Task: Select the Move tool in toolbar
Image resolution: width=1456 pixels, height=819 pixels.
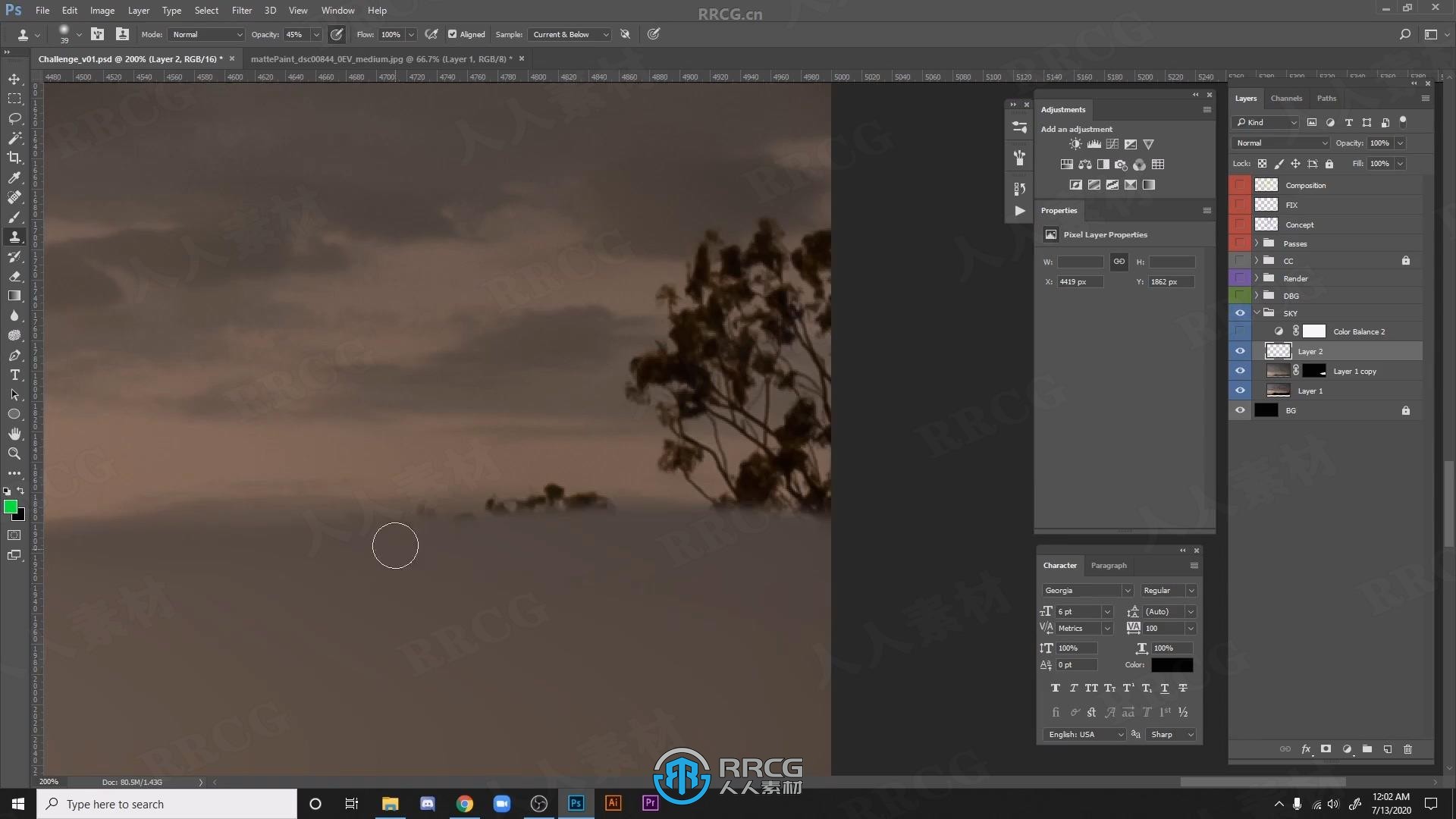Action: [x=14, y=78]
